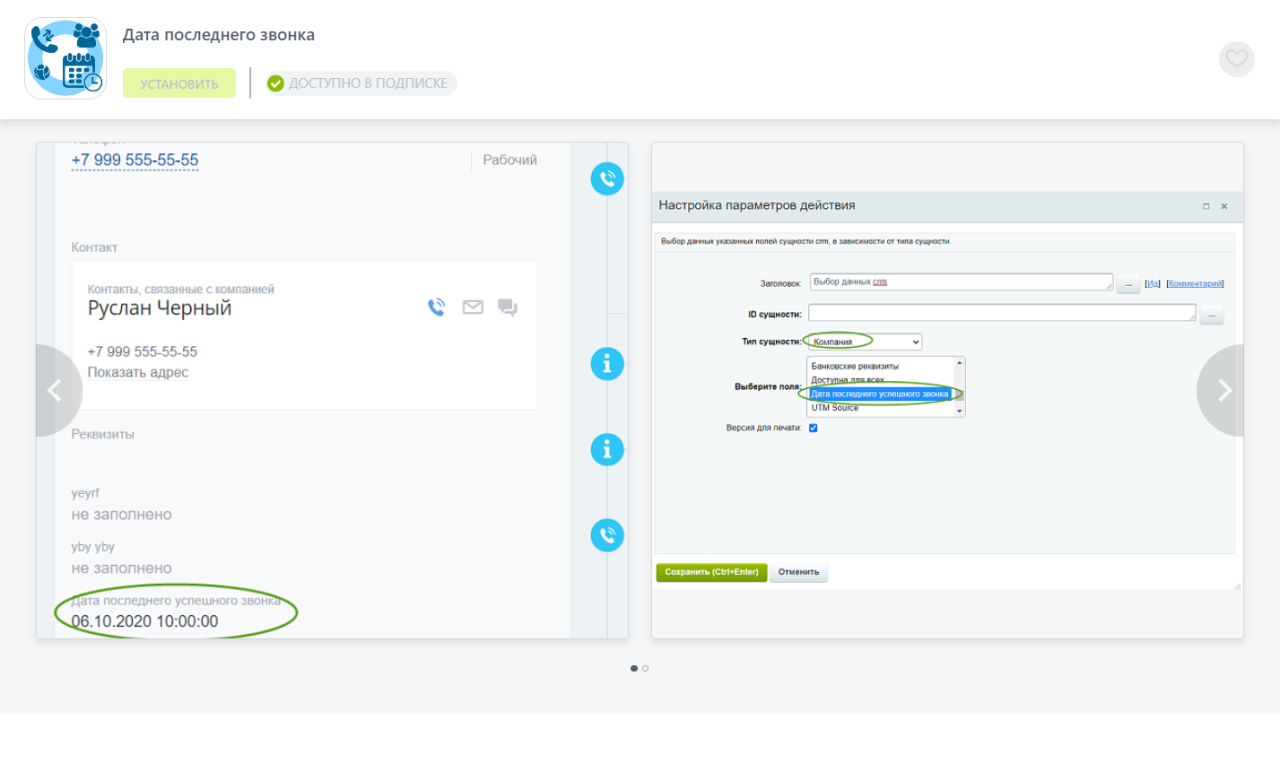Click the Реквизиты section heading
This screenshot has width=1280, height=763.
tap(103, 434)
